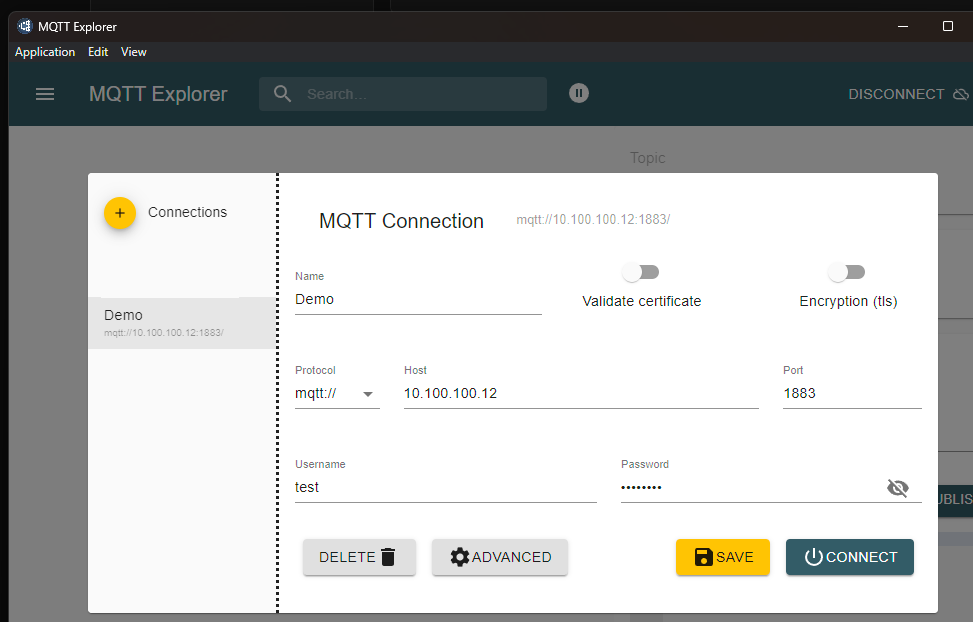Click the Topic label behind the dialog
Screen dimensions: 973x622
(x=647, y=158)
